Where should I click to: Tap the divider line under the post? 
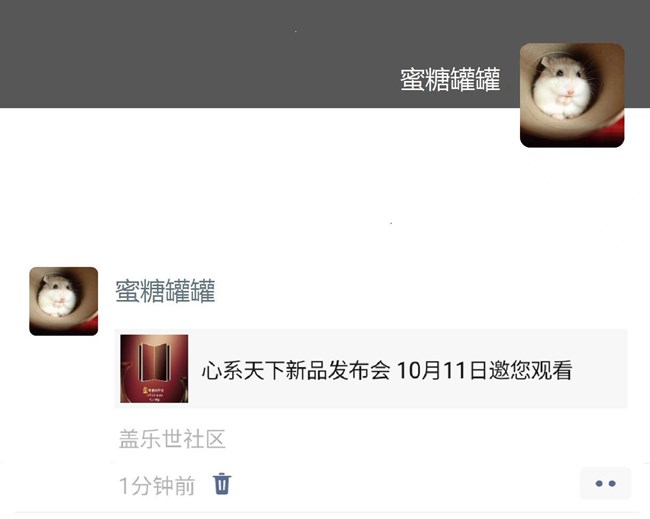click(332, 513)
